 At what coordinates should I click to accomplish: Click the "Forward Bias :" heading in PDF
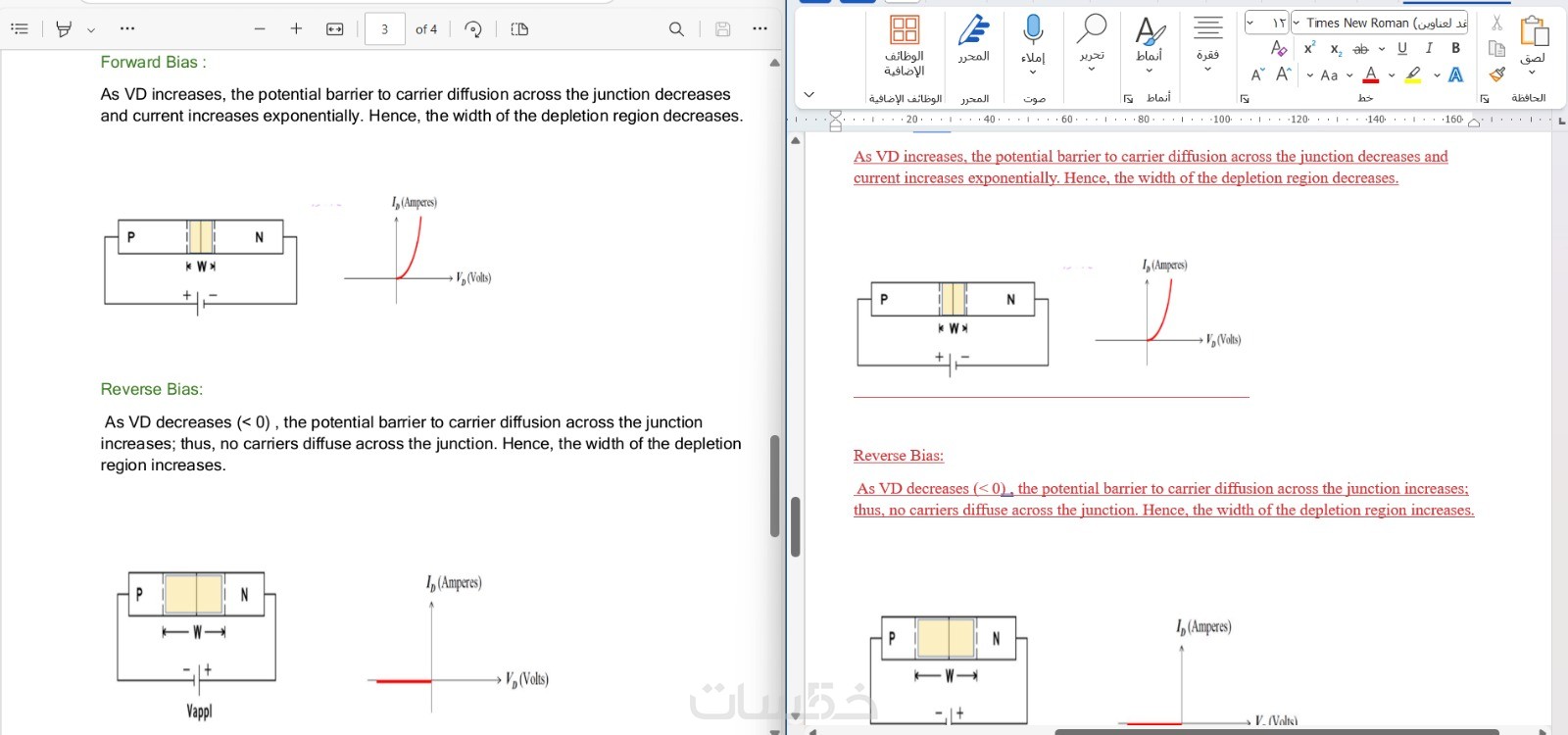tap(153, 63)
